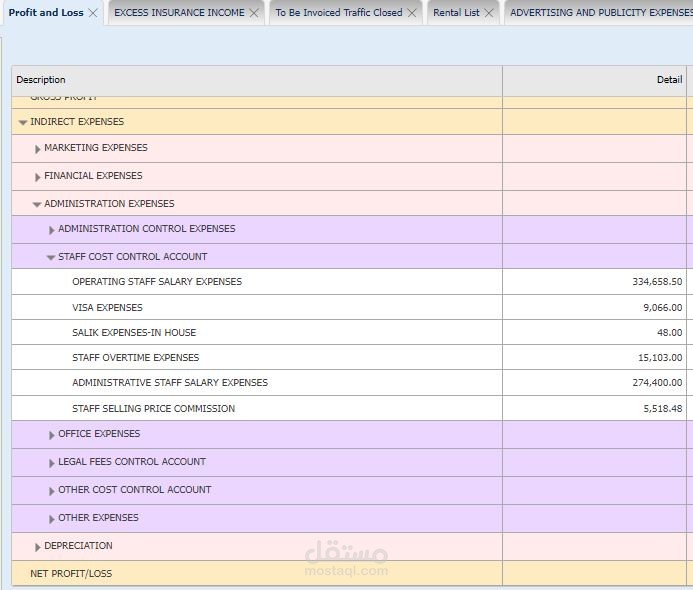Collapse the INDIRECT EXPENSES group
693x590 pixels.
pos(23,122)
